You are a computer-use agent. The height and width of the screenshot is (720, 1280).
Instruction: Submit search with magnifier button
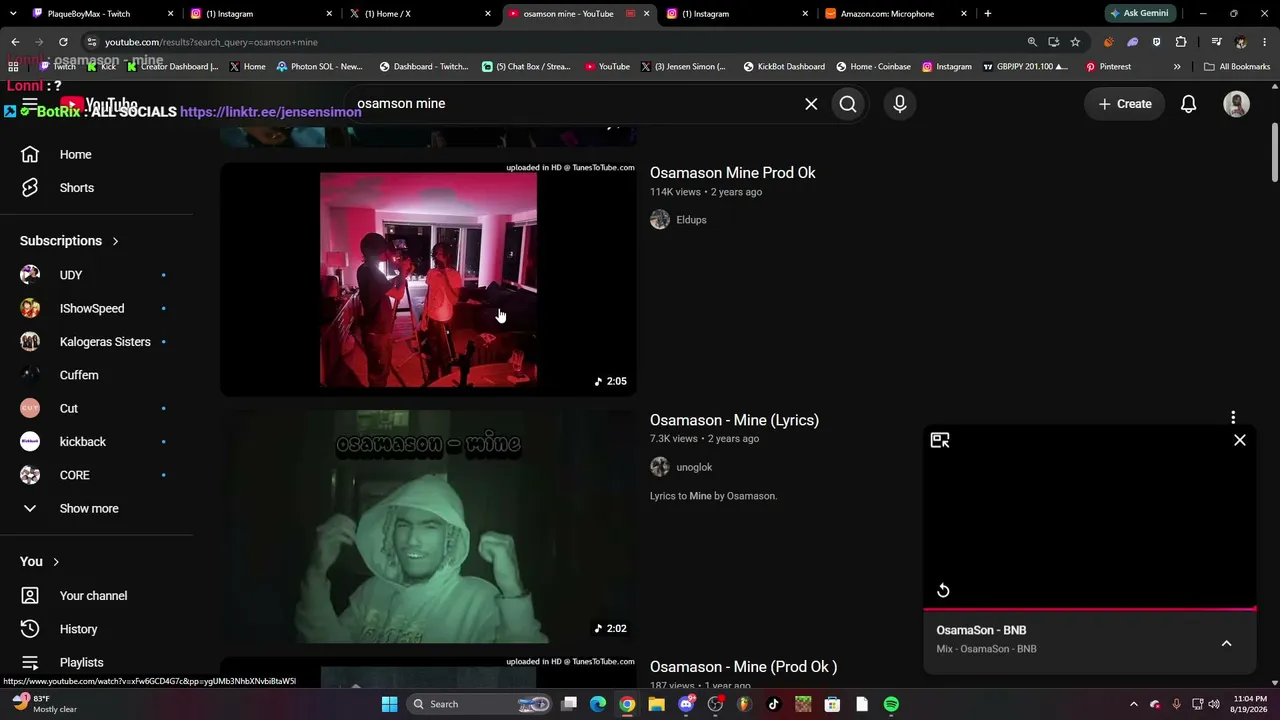click(x=848, y=104)
